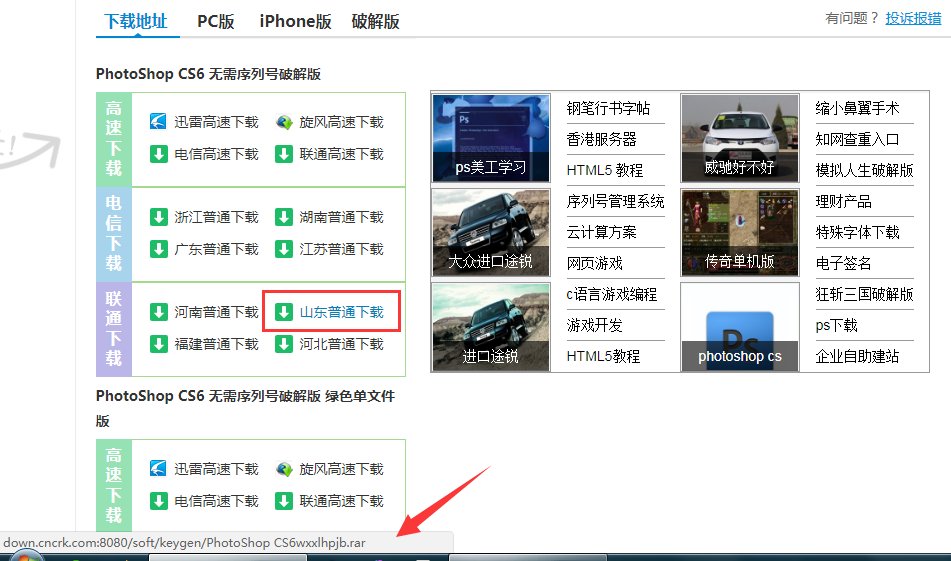
Task: Click the 模拟人生破解版 link
Action: (865, 170)
